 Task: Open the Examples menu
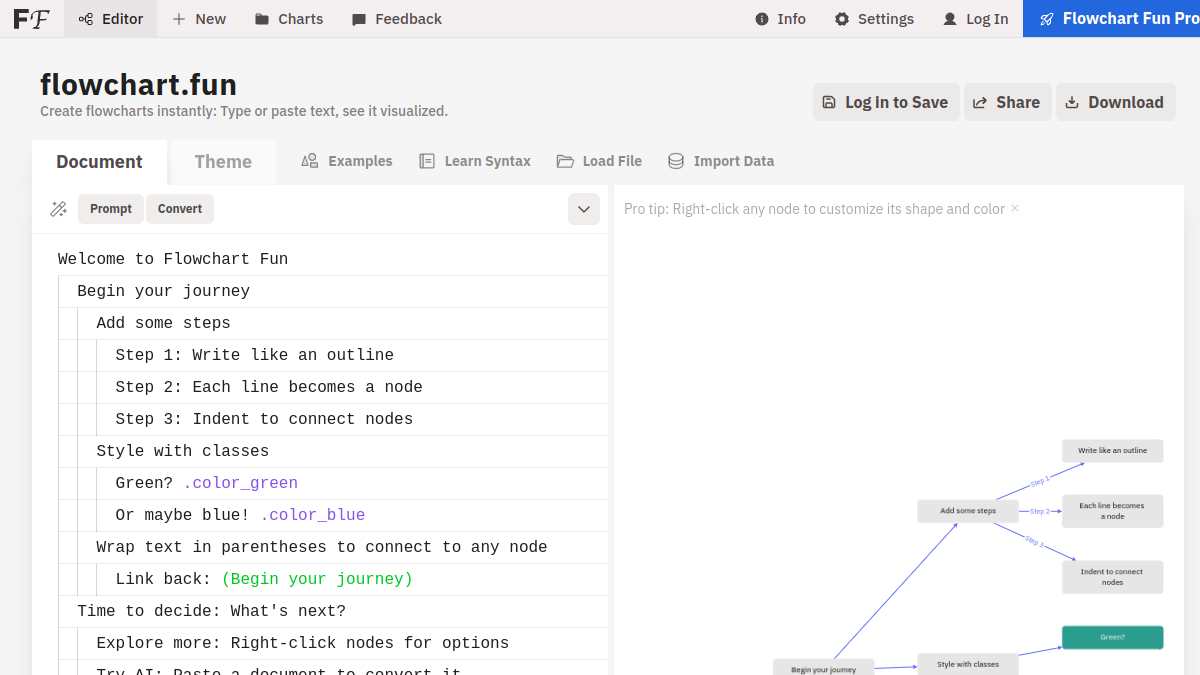[347, 161]
